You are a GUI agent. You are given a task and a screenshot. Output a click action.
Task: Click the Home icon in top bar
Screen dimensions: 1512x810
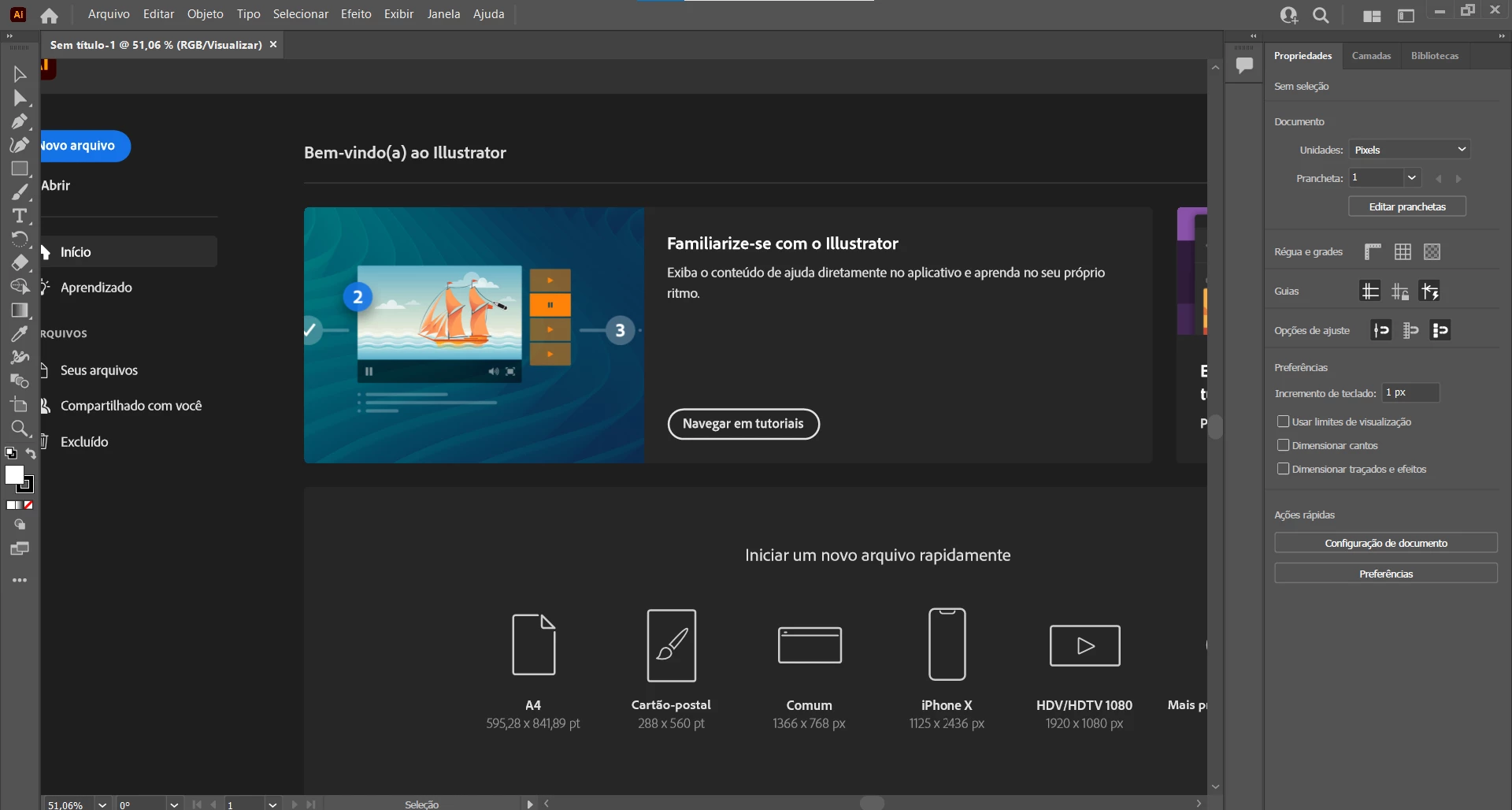pos(49,15)
